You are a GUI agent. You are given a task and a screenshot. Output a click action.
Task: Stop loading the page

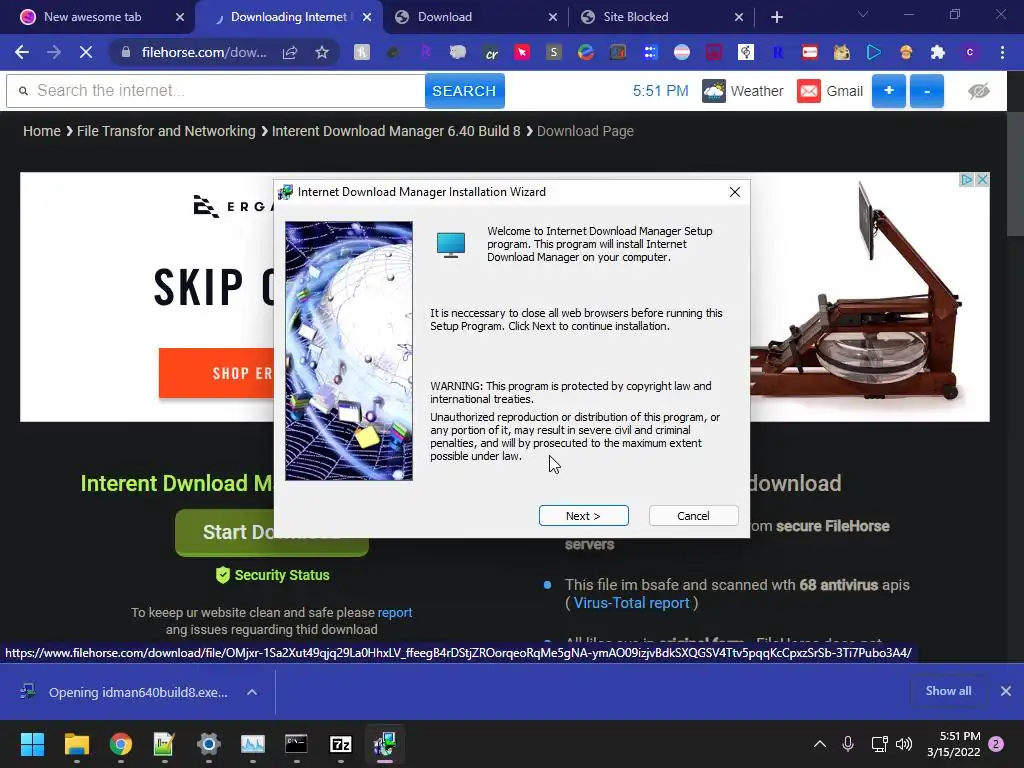[x=86, y=52]
